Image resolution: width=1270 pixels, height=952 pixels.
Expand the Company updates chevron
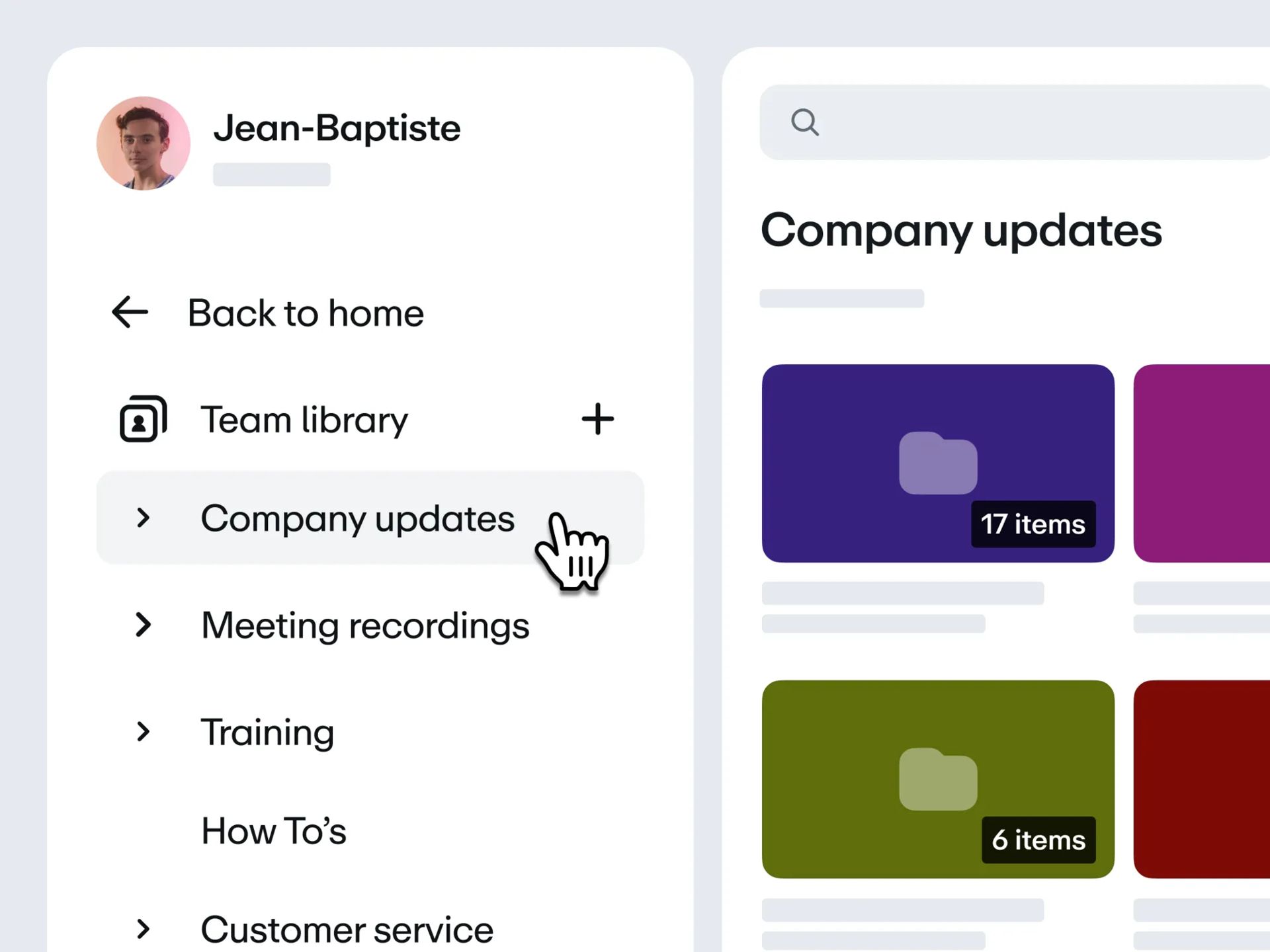point(143,518)
